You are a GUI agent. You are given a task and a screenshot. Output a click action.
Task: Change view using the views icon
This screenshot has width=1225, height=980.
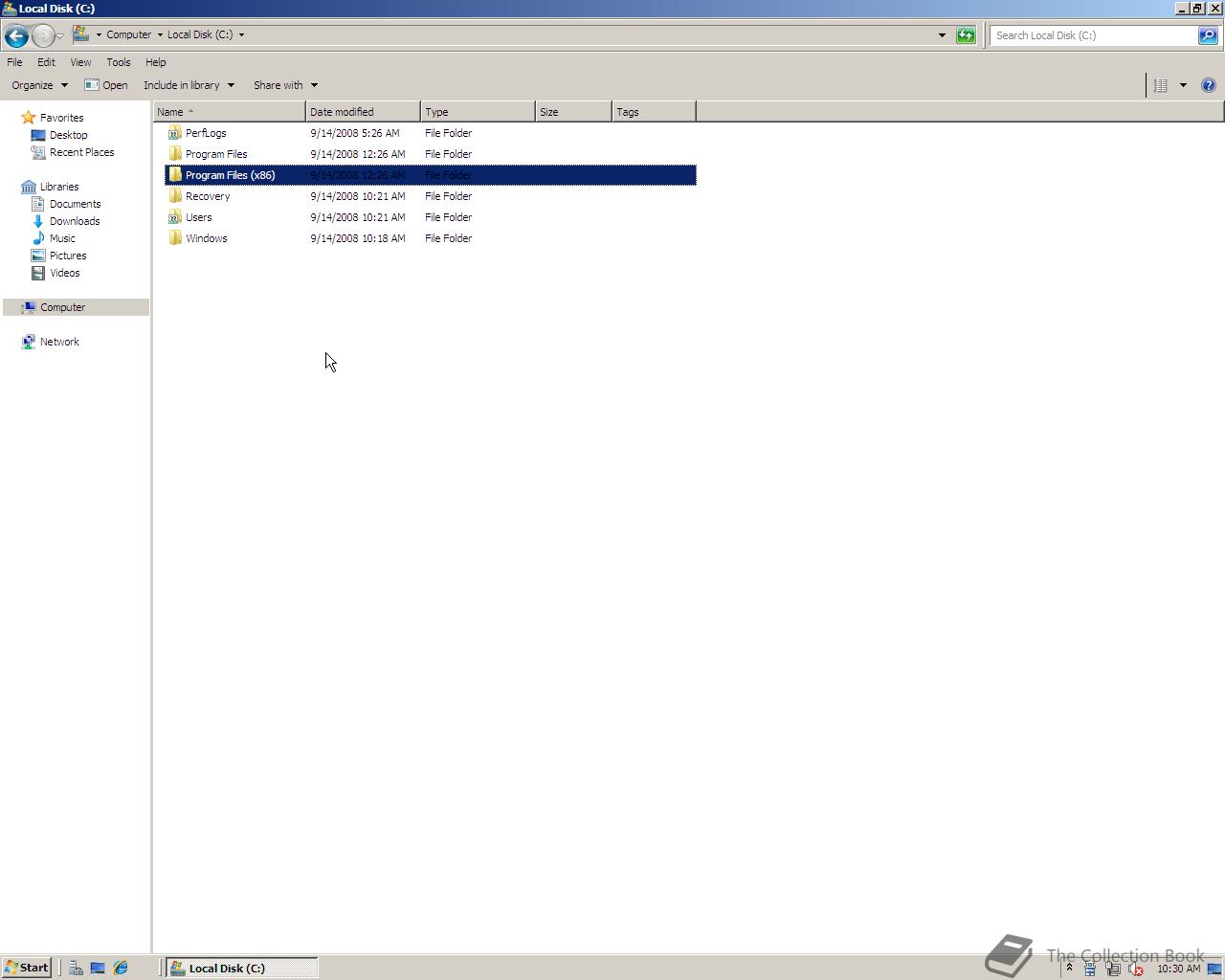(x=1160, y=85)
